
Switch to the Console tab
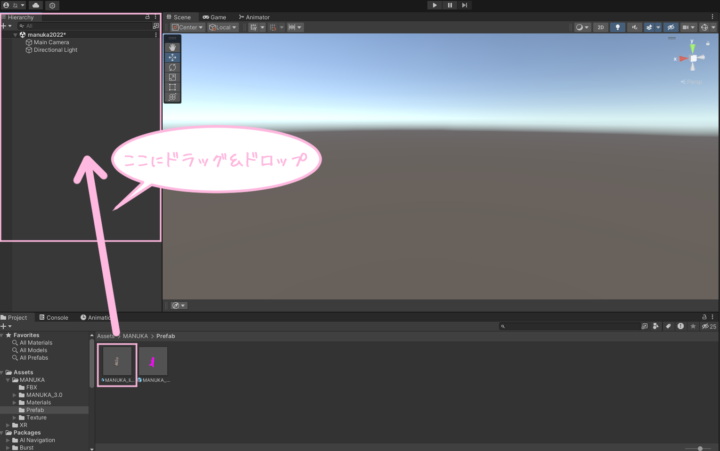[x=54, y=317]
